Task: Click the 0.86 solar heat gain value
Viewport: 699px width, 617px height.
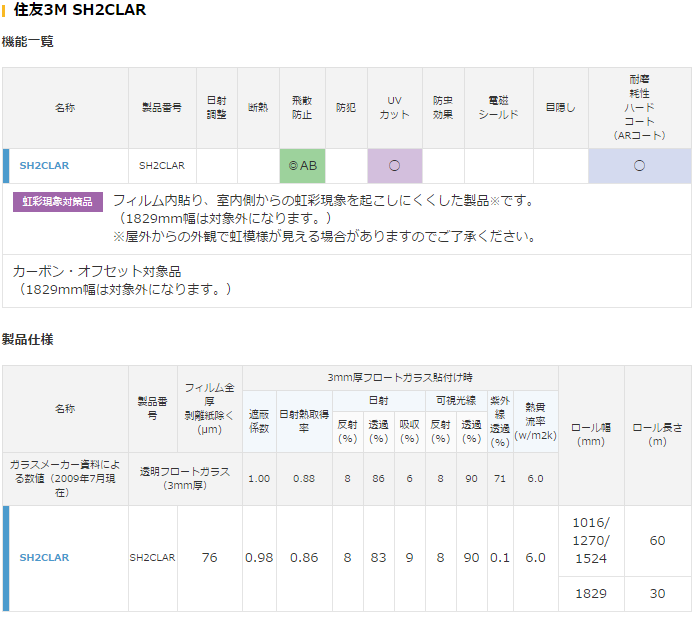Action: click(x=304, y=557)
